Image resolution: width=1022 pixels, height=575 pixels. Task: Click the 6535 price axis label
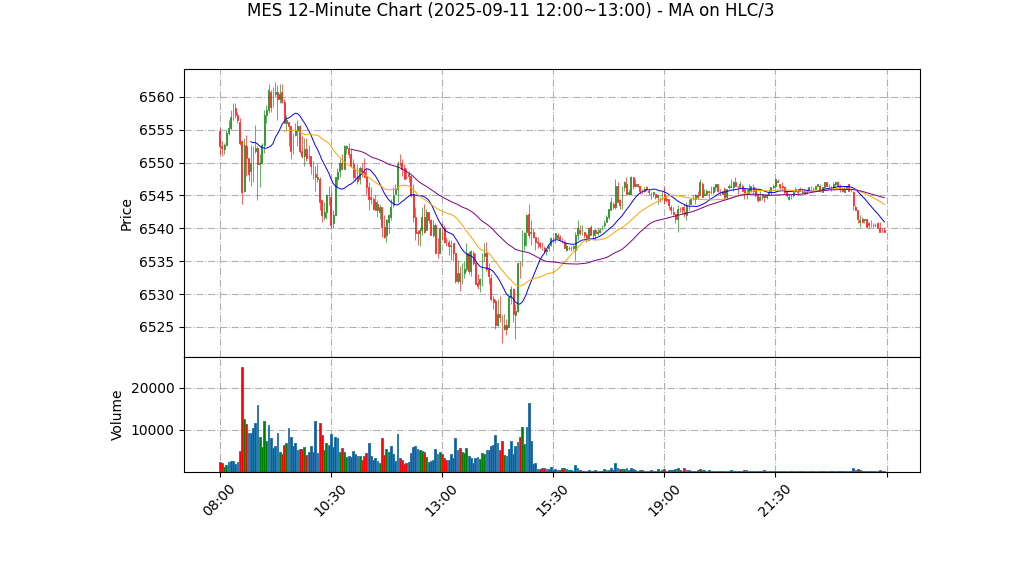tap(157, 262)
